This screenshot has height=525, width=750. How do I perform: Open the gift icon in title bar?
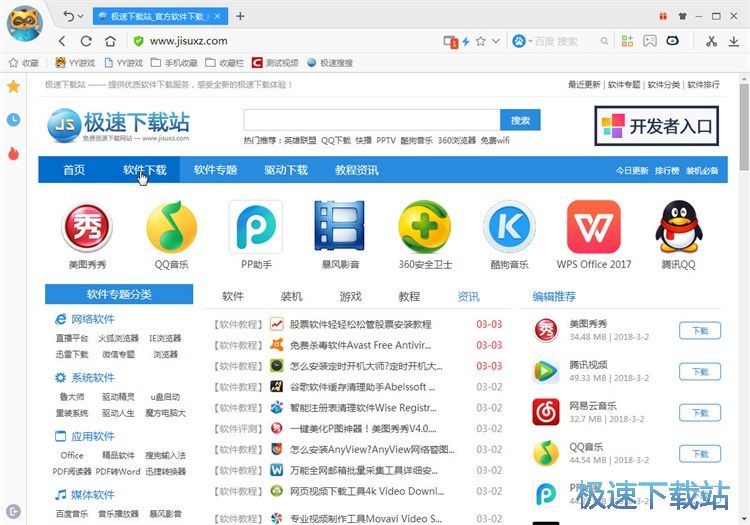(663, 16)
